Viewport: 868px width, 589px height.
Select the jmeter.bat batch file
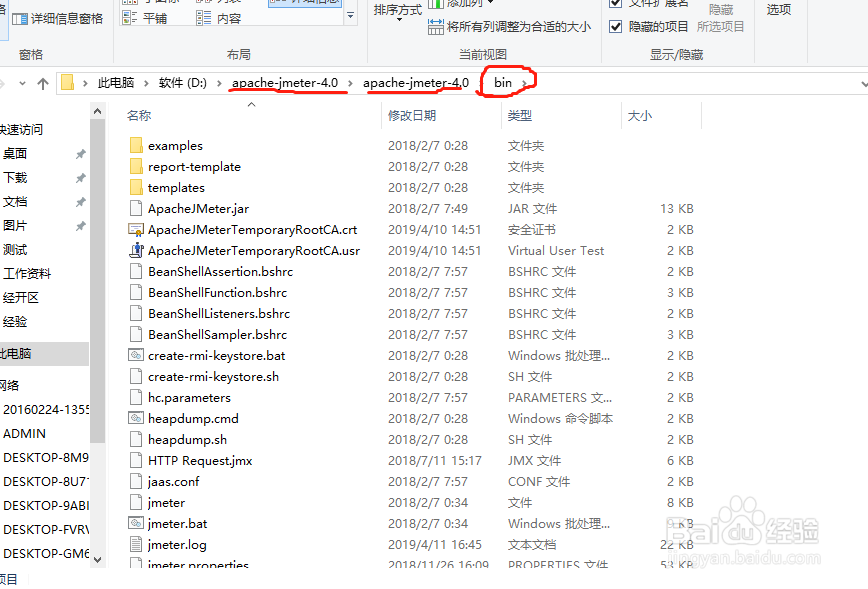pyautogui.click(x=179, y=523)
